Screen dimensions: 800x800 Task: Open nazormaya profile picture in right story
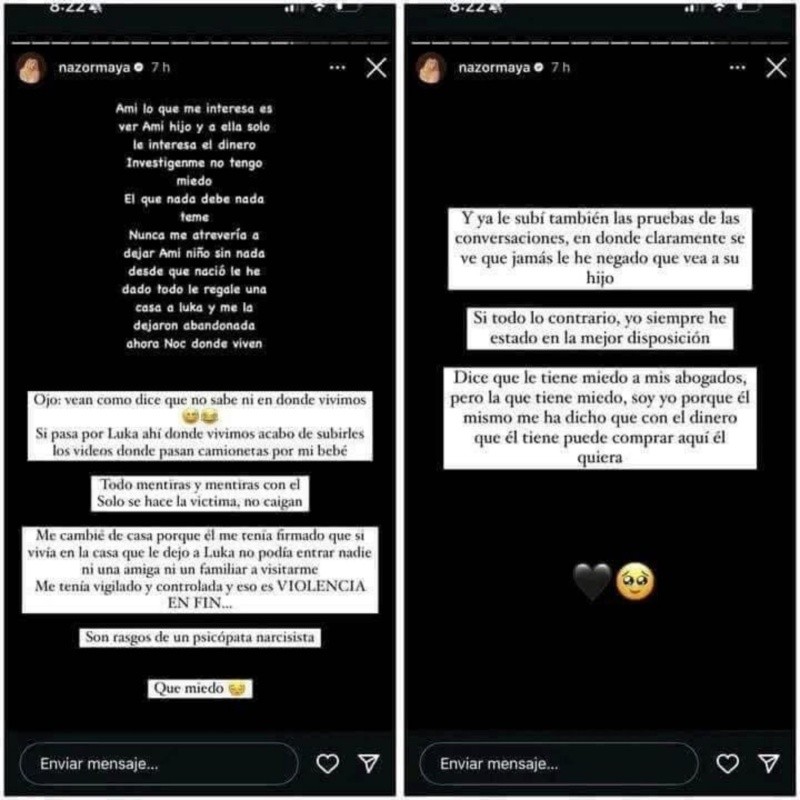pos(431,68)
